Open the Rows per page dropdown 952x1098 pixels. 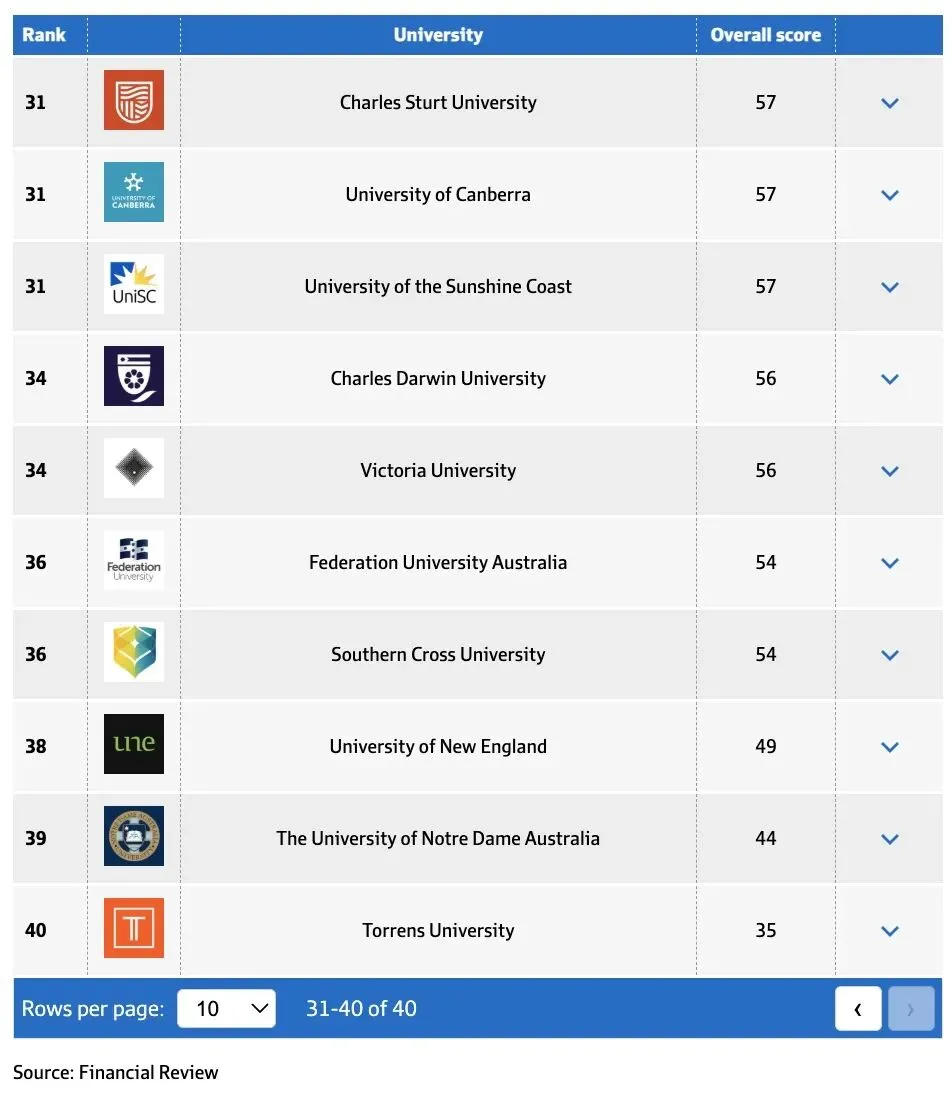click(226, 1008)
